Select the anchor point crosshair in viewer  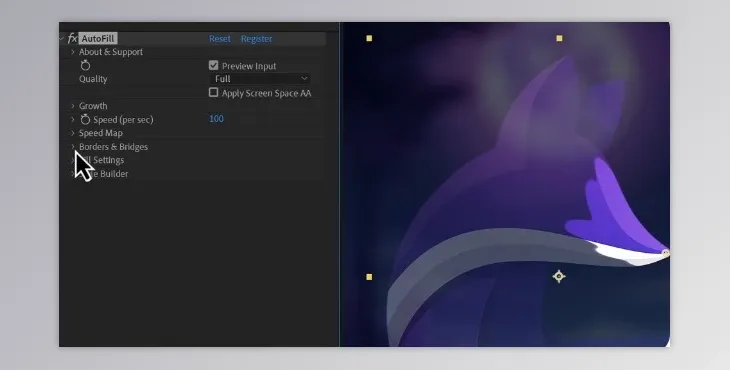[x=559, y=276]
